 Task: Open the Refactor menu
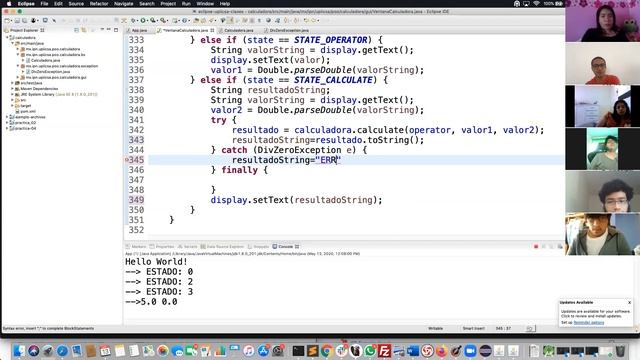(99, 4)
